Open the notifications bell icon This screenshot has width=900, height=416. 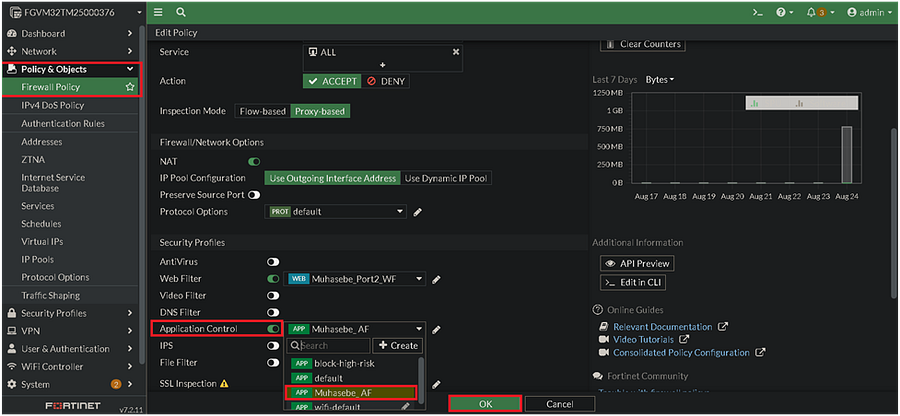click(x=820, y=12)
